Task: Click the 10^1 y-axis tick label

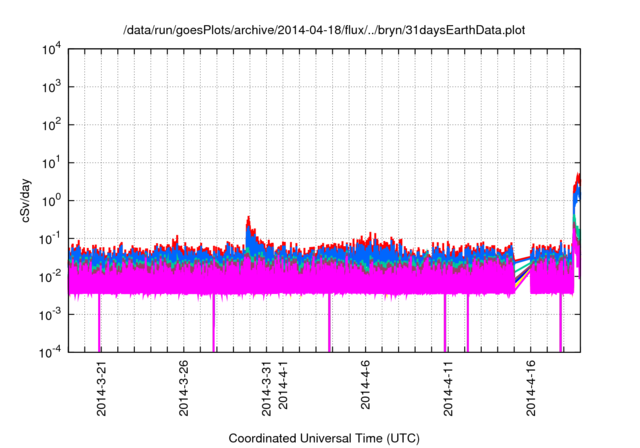Action: pos(52,163)
